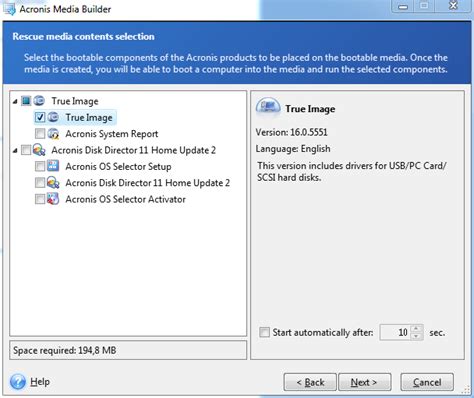Go to the previous step with Back
This screenshot has height=398, width=474.
310,382
